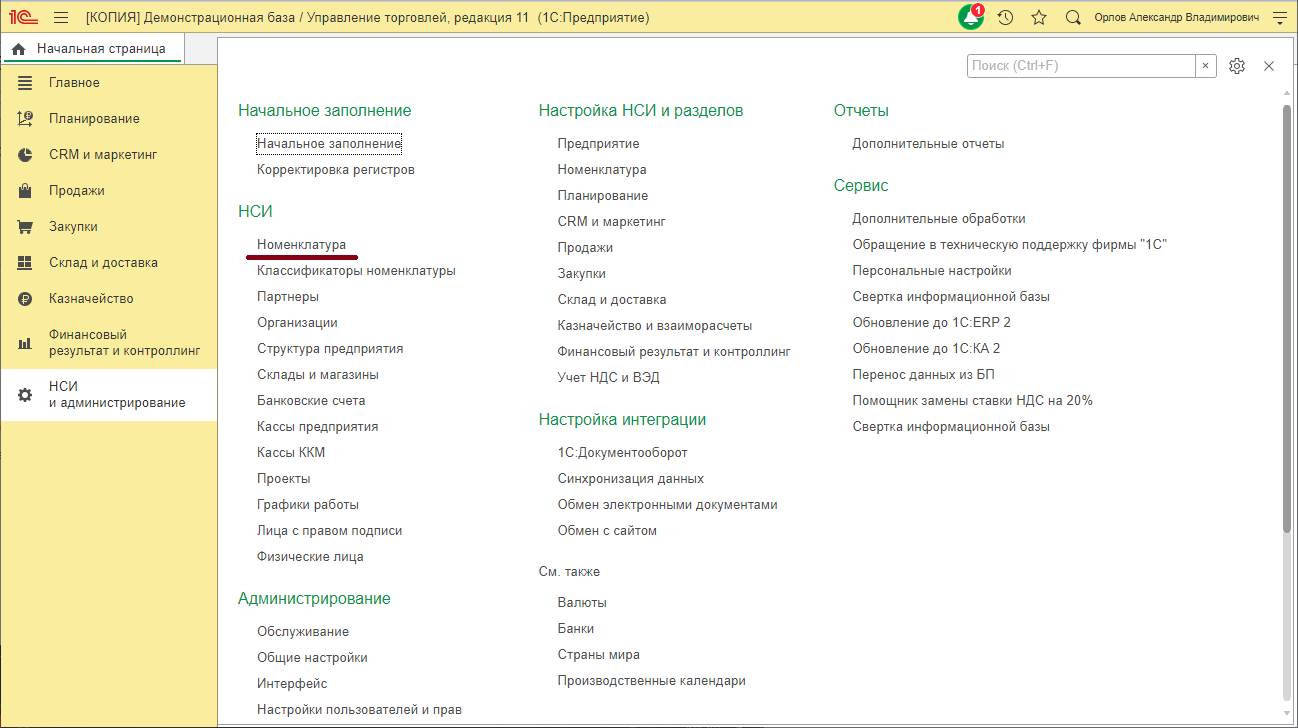The width and height of the screenshot is (1298, 728).
Task: Select the Продажи section icon
Action: [27, 190]
